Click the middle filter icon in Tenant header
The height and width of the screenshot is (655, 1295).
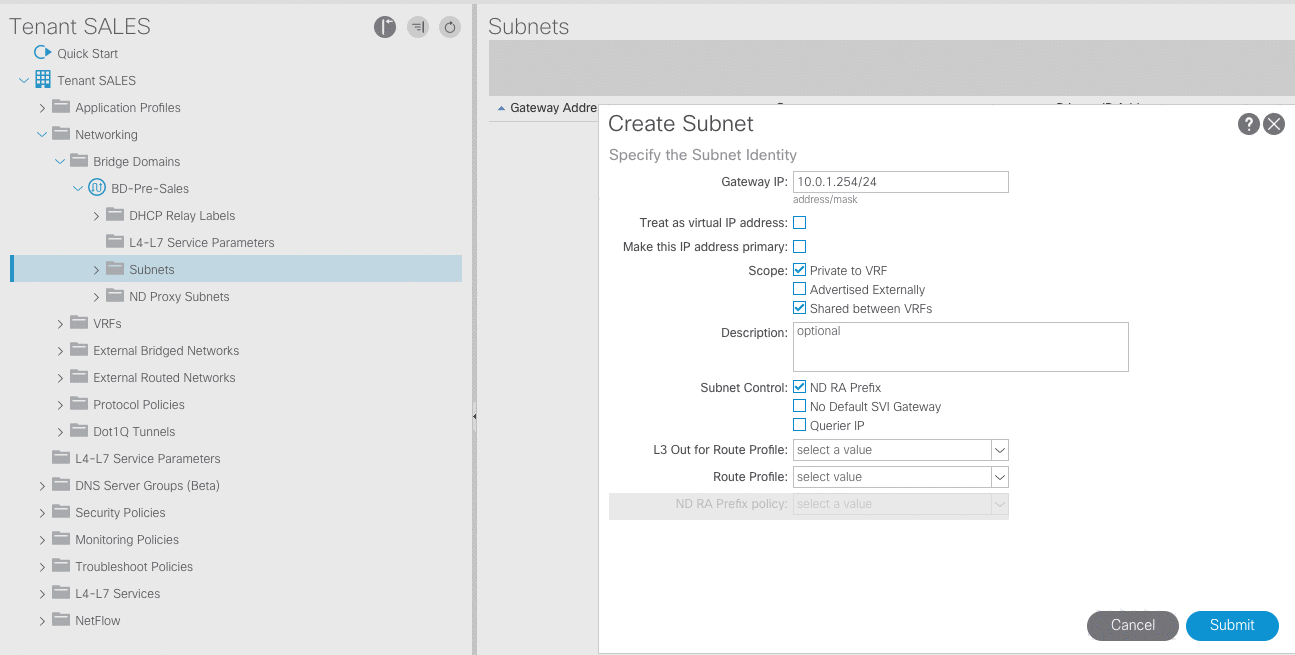coord(418,28)
